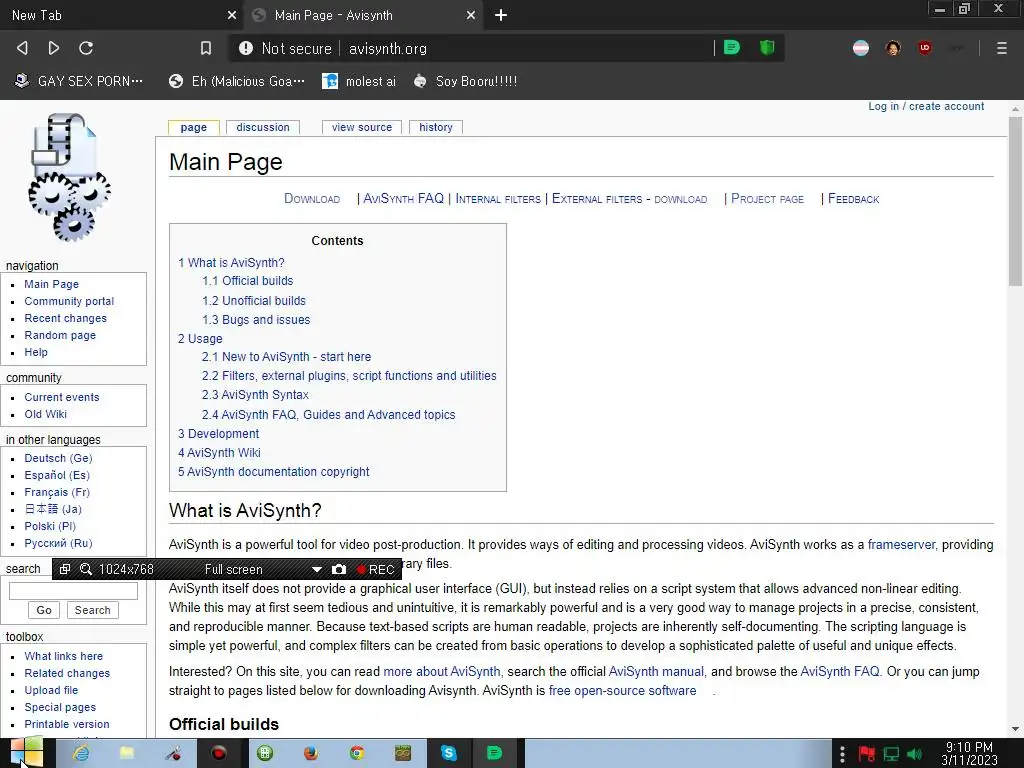Open 'Recent changes' in navigation
The image size is (1024, 768).
pos(65,318)
